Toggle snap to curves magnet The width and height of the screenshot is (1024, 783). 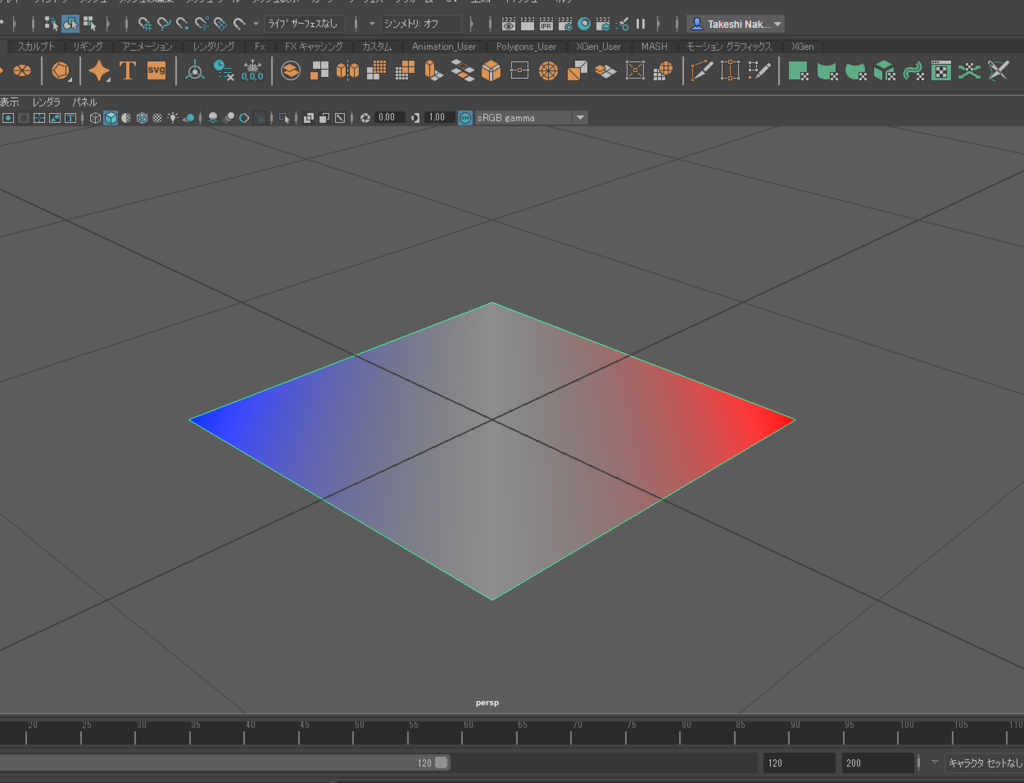tap(163, 24)
